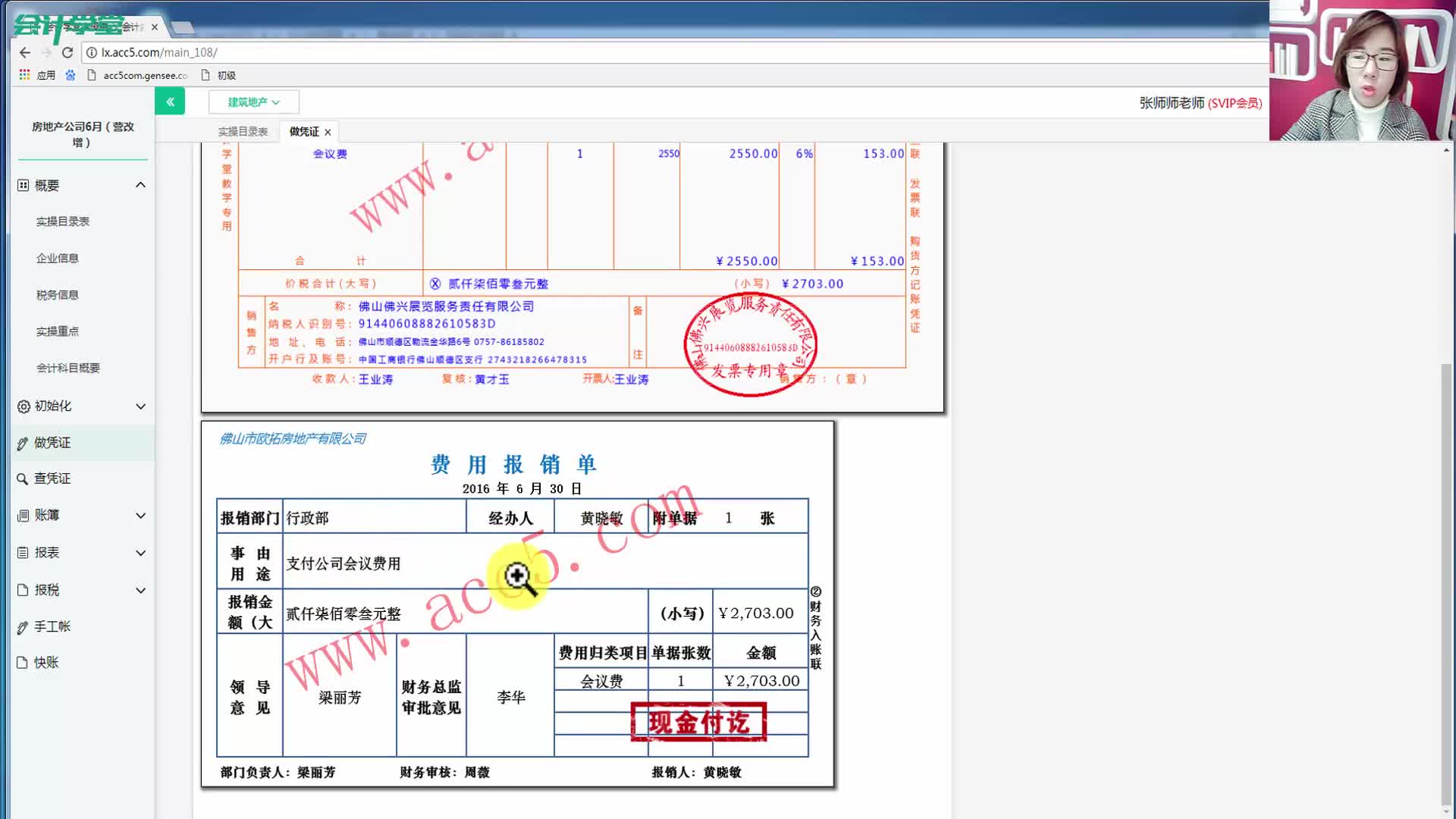
Task: Close the 做凭证 tab
Action: (328, 132)
